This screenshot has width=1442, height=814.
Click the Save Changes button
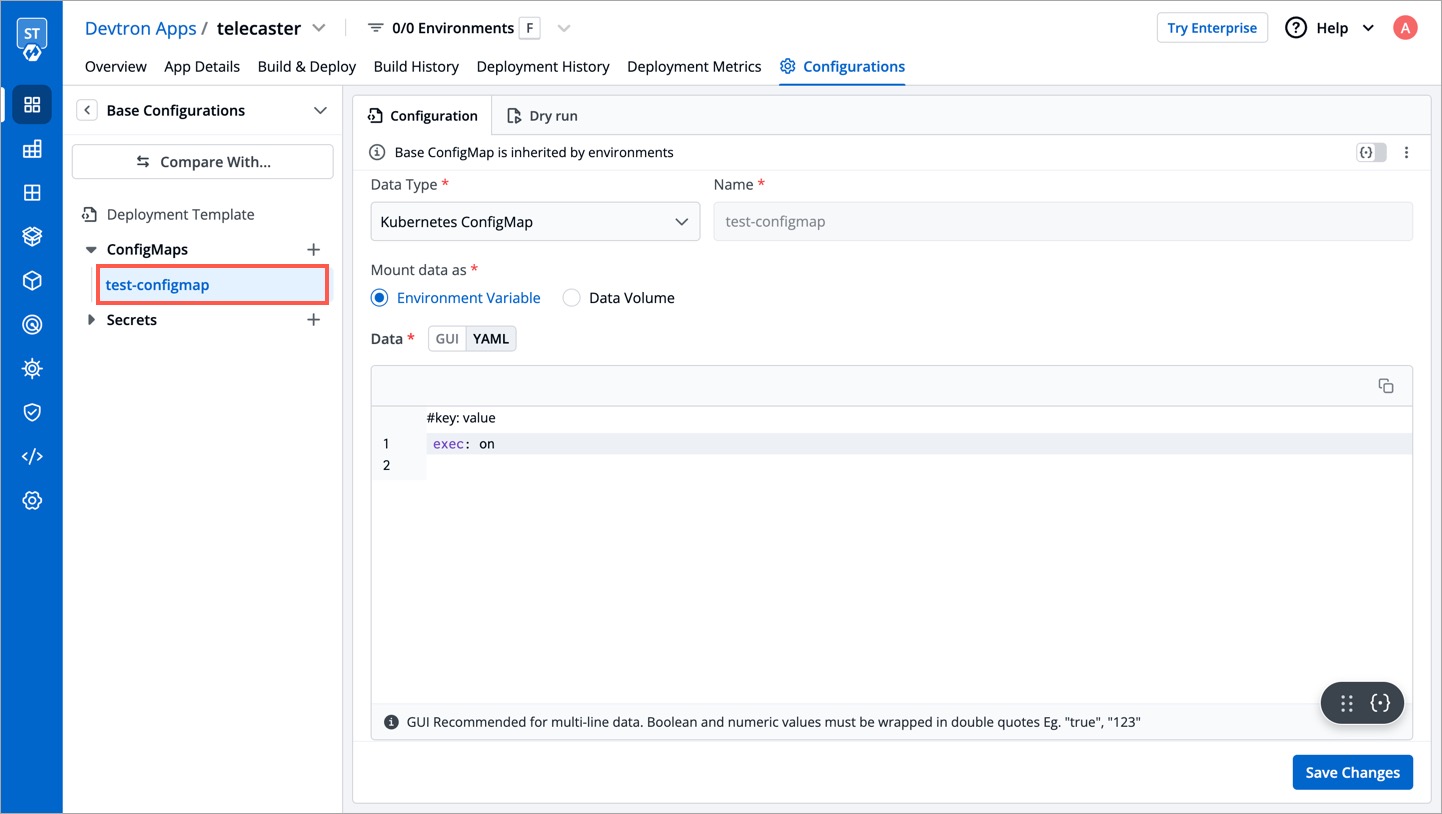[x=1352, y=772]
